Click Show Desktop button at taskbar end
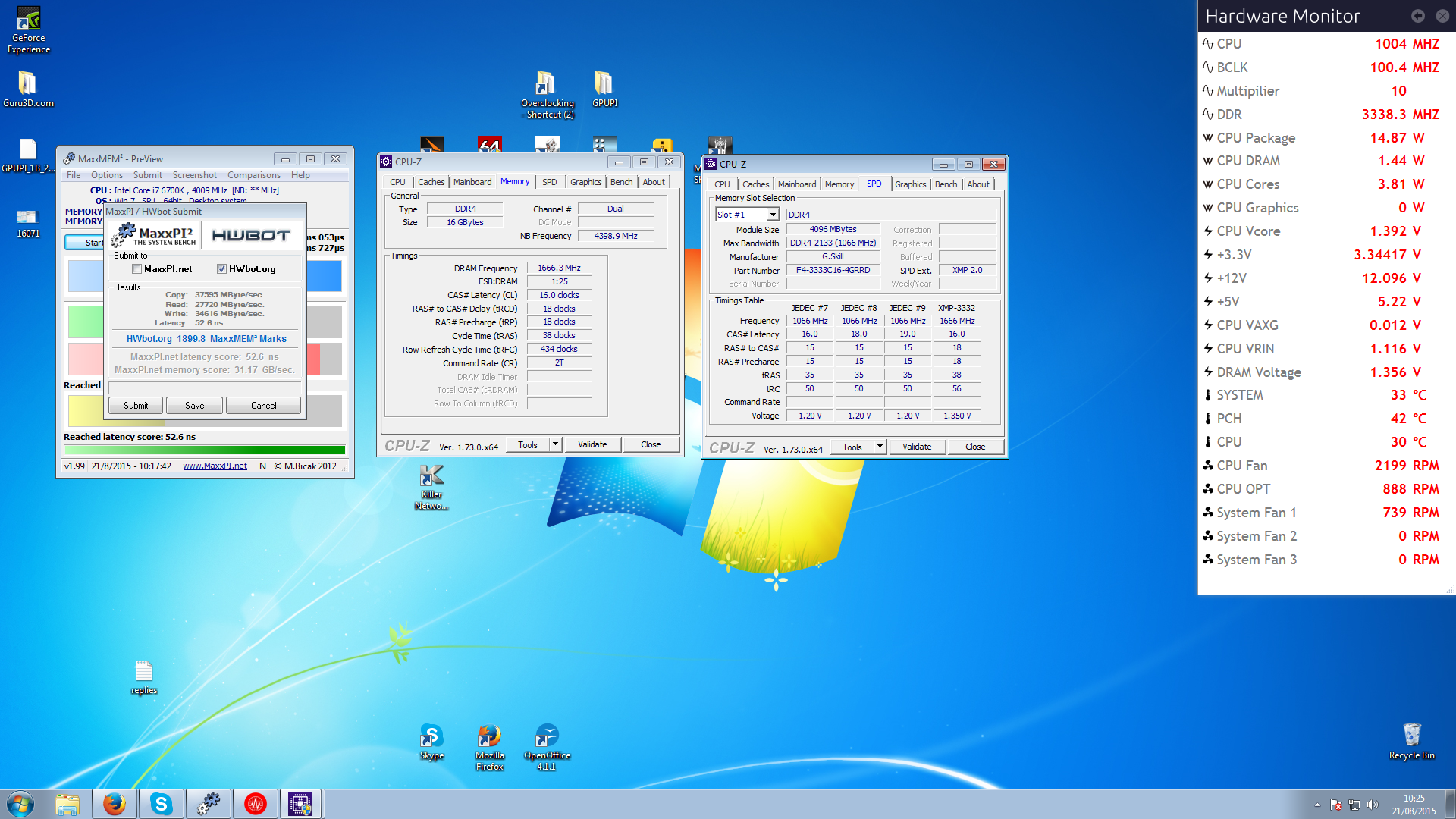The width and height of the screenshot is (1456, 819). tap(1451, 804)
